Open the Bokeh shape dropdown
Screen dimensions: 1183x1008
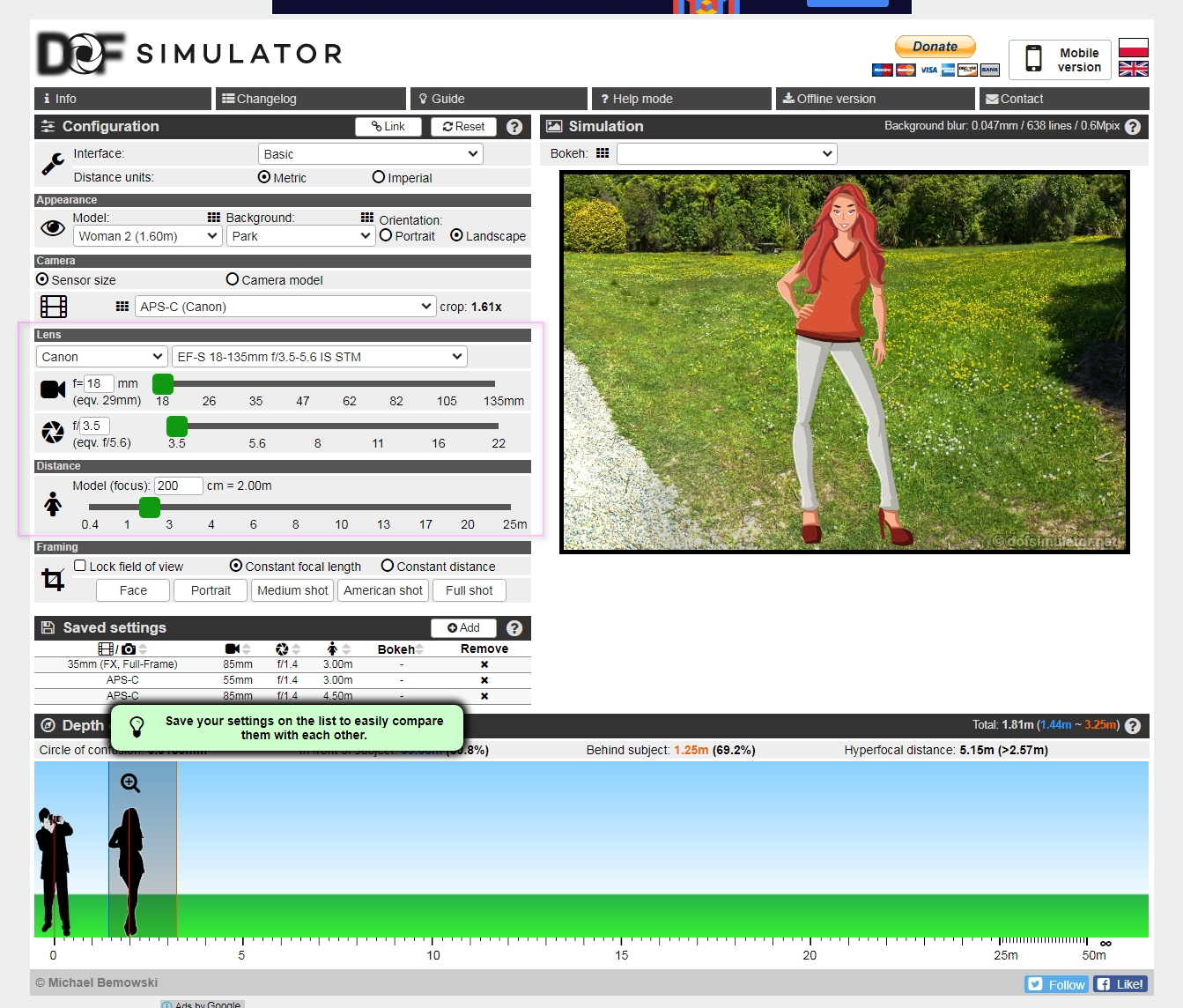[727, 154]
